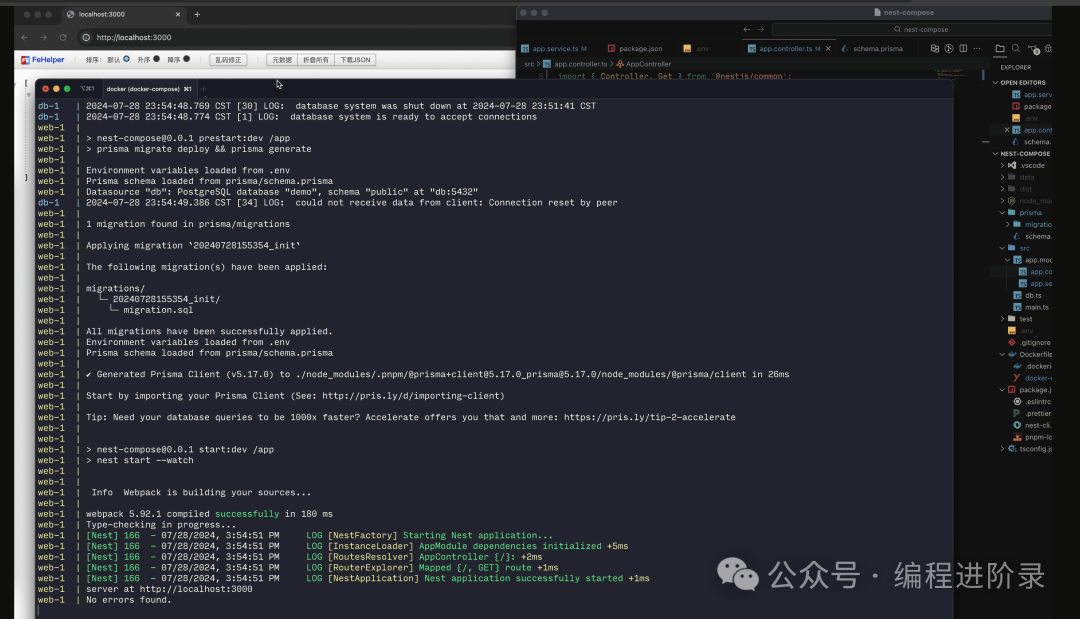1080x619 pixels.
Task: Click the browser forward arrow
Action: 43,37
